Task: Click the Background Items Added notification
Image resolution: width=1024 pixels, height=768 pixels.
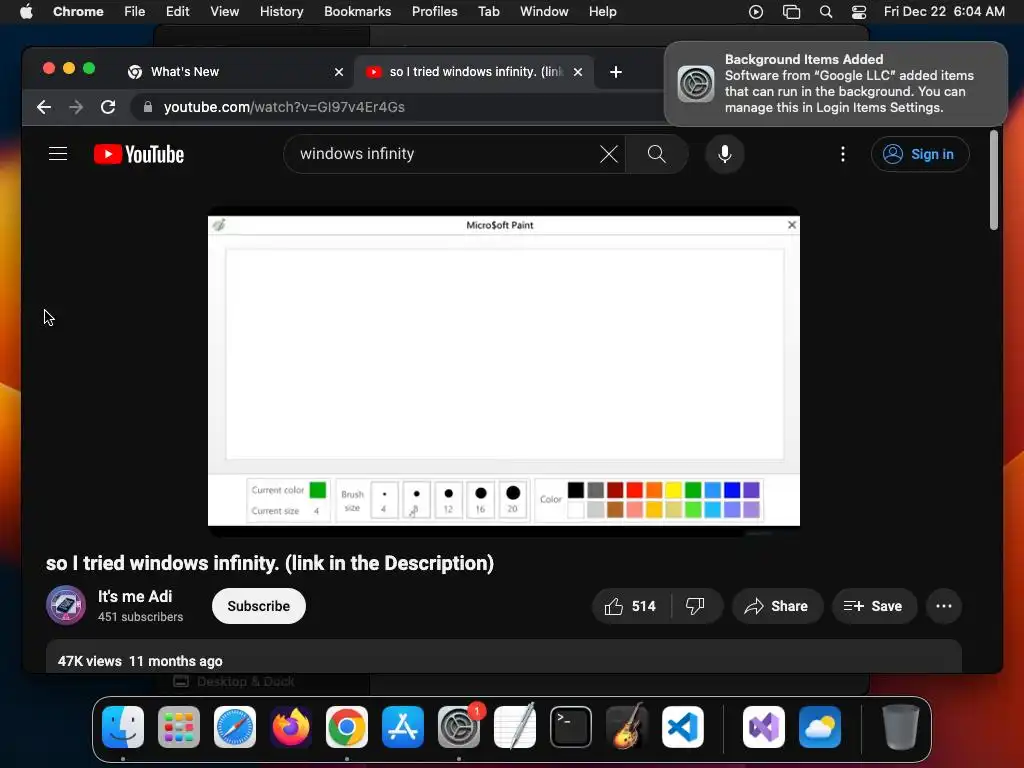Action: pyautogui.click(x=835, y=84)
